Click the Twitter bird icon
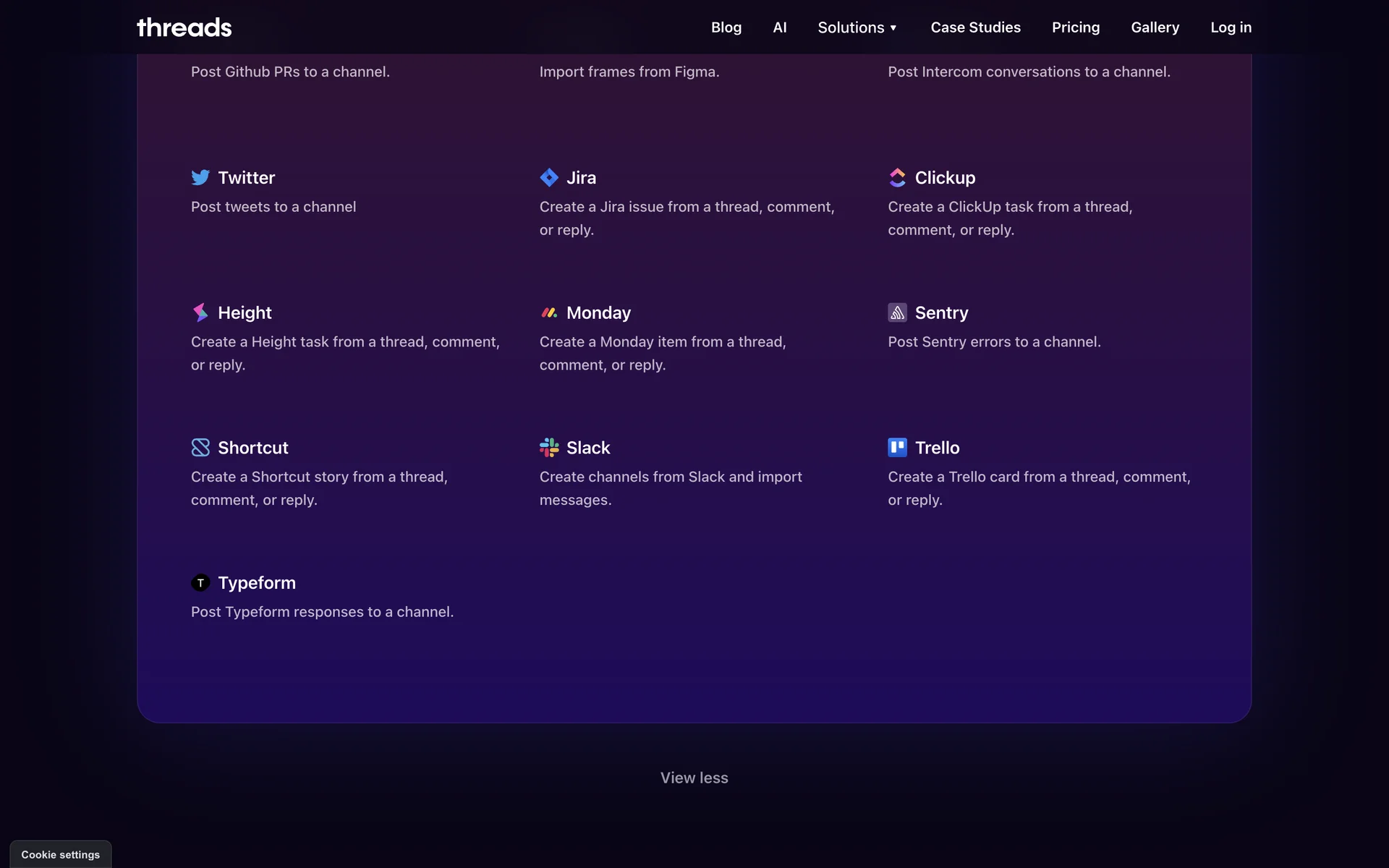1389x868 pixels. [x=200, y=177]
